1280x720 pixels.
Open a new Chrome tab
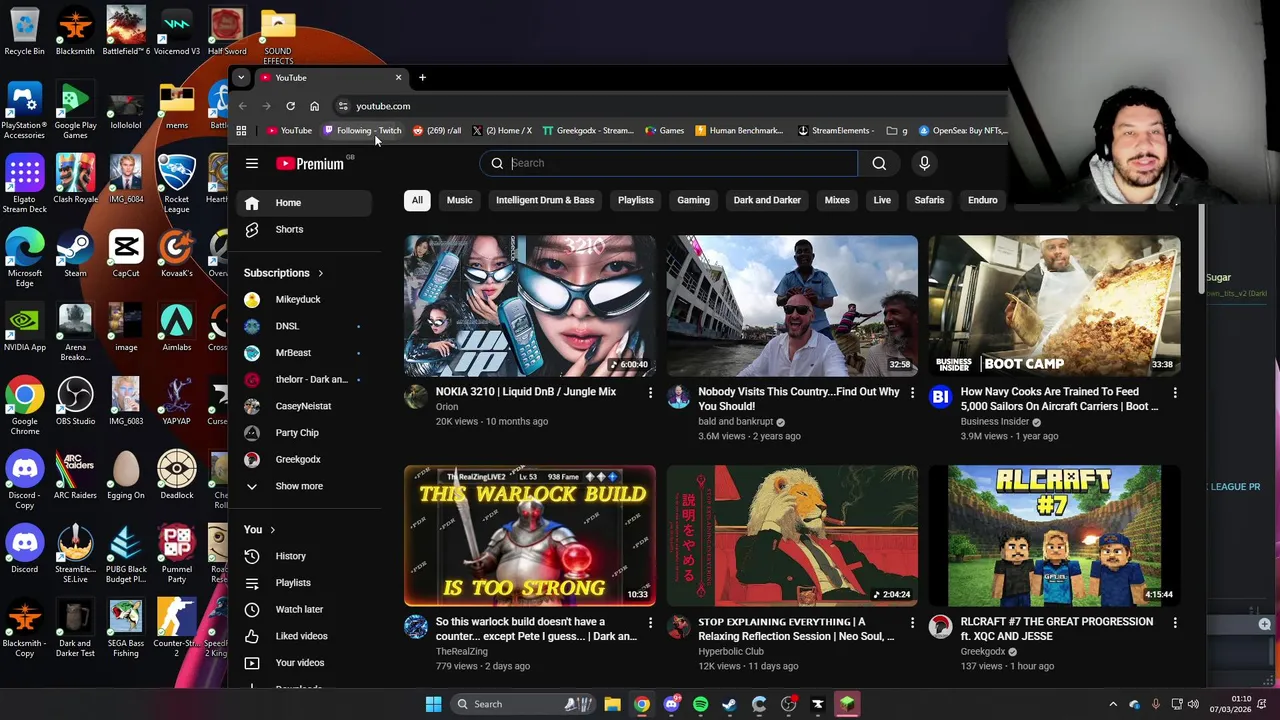click(x=422, y=77)
